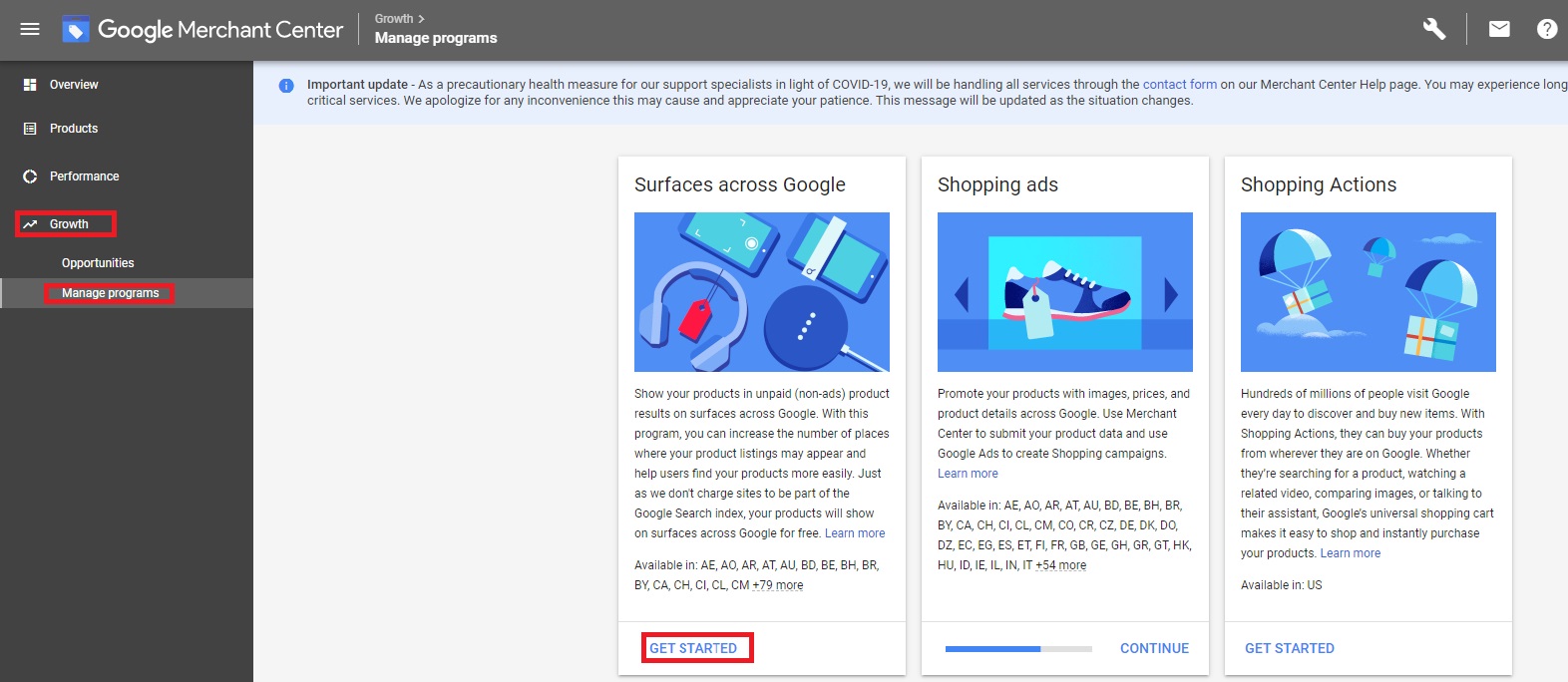1568x682 pixels.
Task: Get started with Shopping Actions
Action: click(1290, 648)
